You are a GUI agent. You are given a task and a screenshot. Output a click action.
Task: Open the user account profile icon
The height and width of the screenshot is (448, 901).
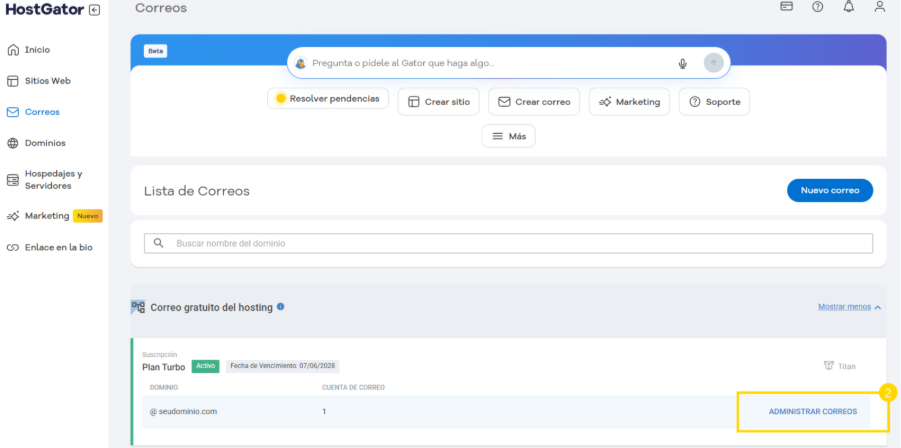point(879,7)
